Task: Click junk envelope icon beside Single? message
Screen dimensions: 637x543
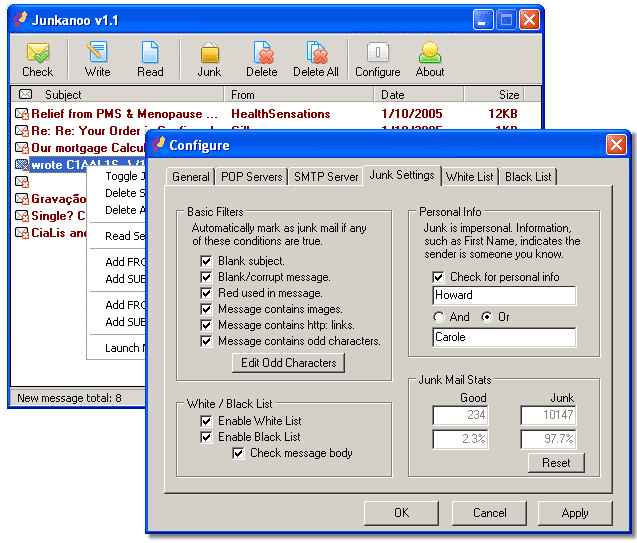Action: [22, 216]
